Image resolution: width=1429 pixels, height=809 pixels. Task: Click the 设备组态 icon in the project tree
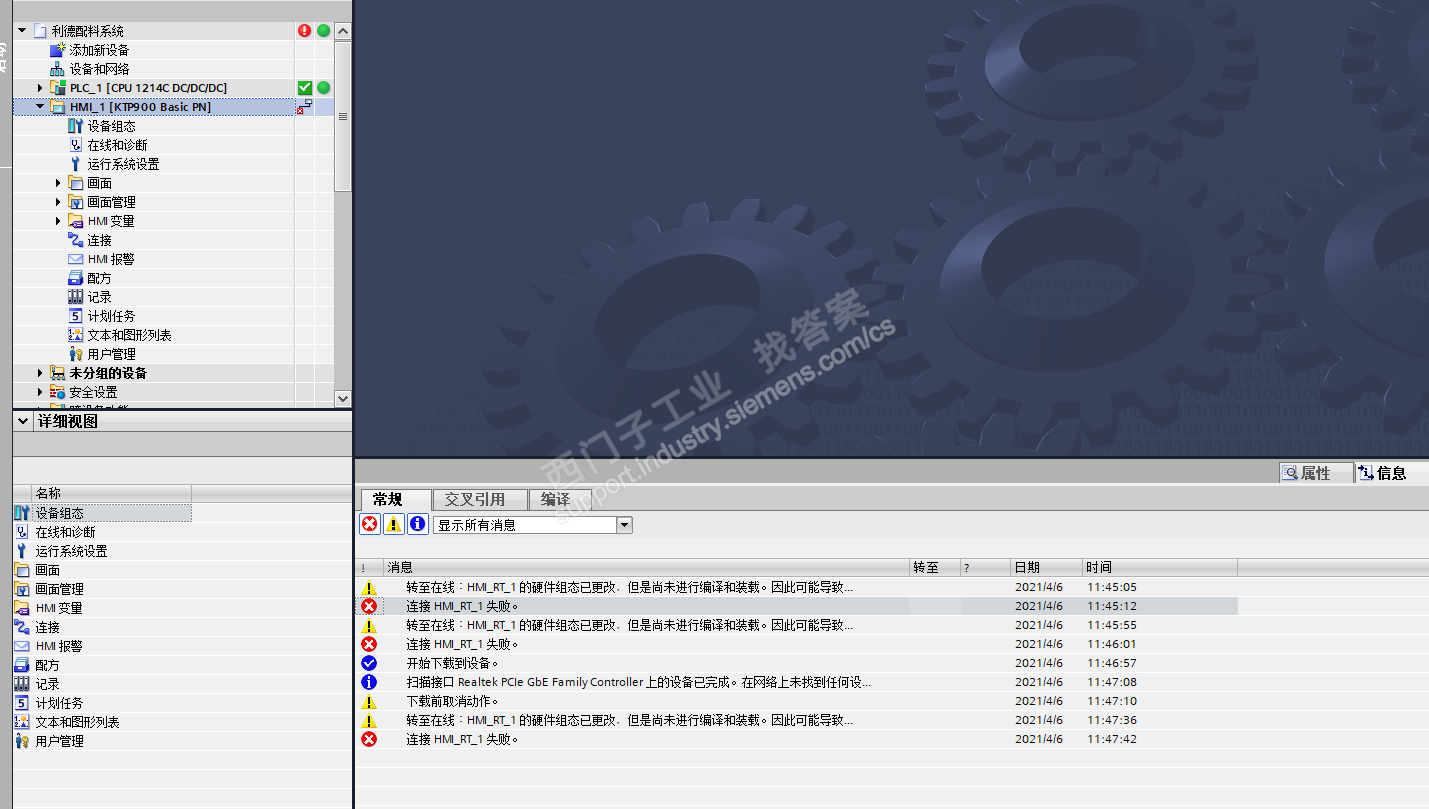click(x=75, y=126)
